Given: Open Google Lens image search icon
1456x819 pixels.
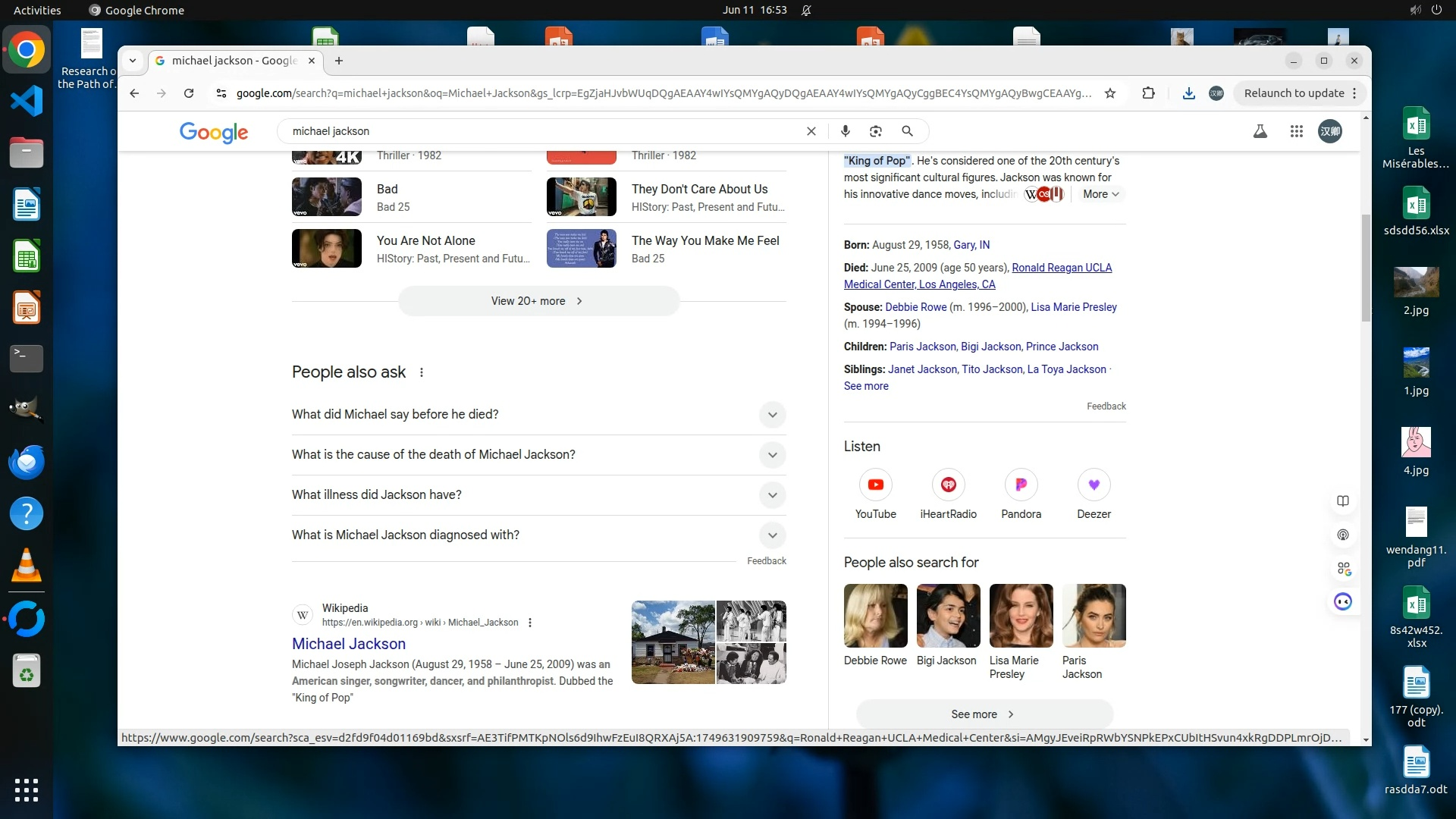Looking at the screenshot, I should (x=876, y=131).
